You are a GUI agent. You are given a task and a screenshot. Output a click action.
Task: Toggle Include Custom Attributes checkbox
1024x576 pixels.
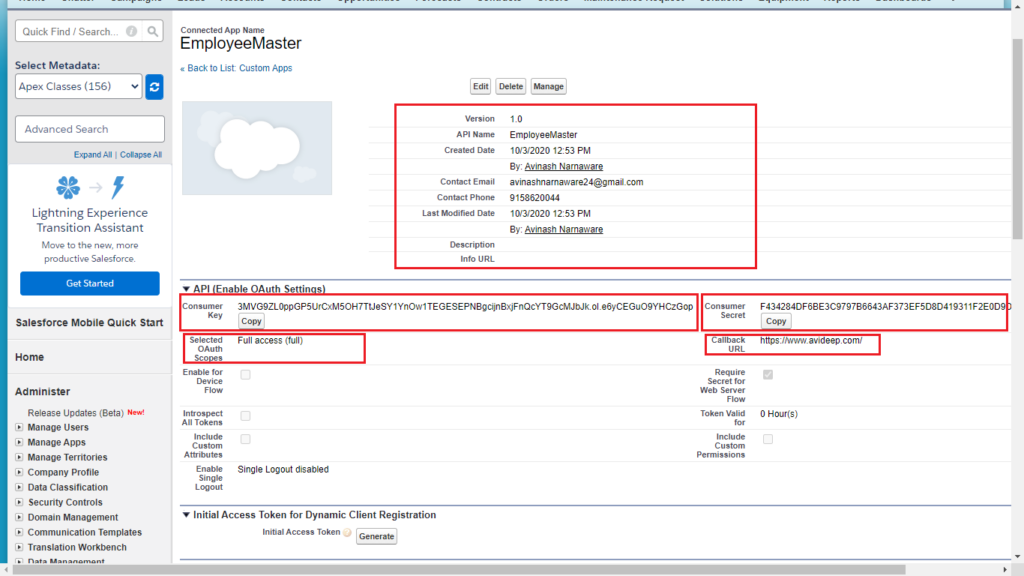pos(246,440)
